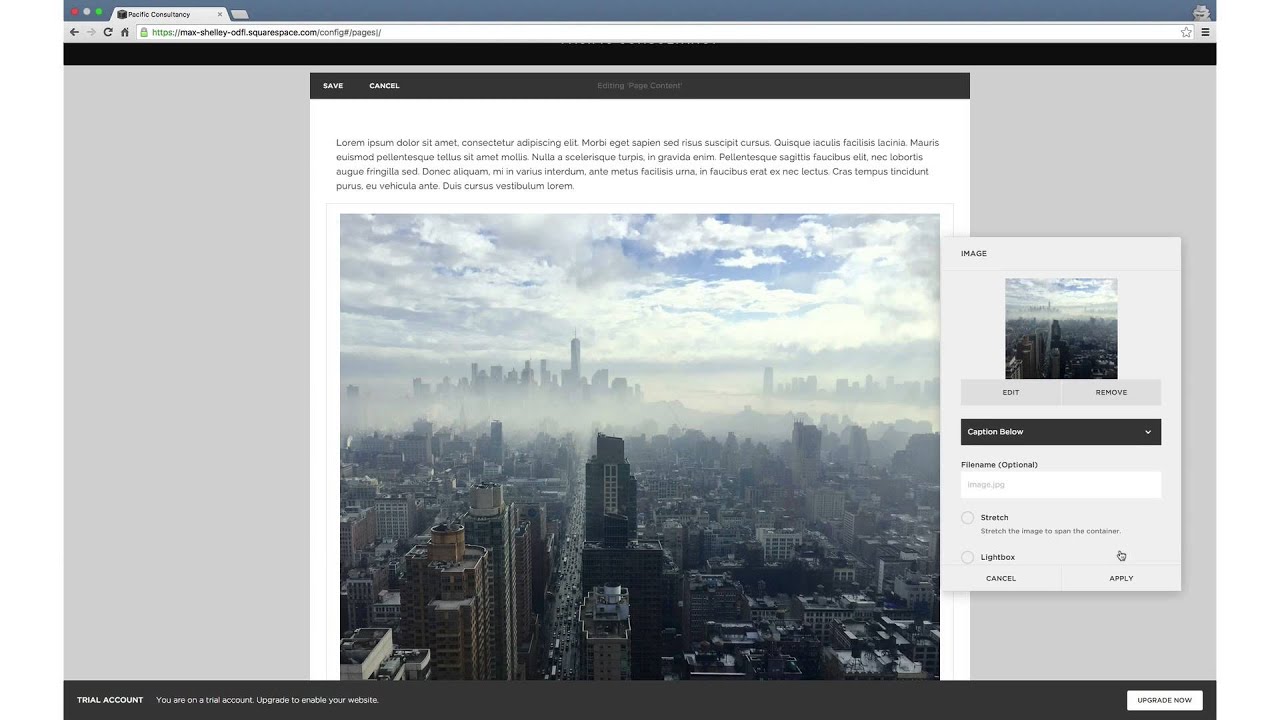Click the city skyline image block
The width and height of the screenshot is (1280, 720).
(640, 447)
